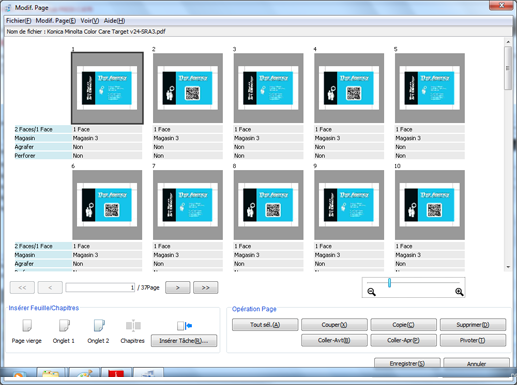Image resolution: width=517 pixels, height=385 pixels.
Task: Close the Modif. Page window
Action: pyautogui.click(x=501, y=5)
